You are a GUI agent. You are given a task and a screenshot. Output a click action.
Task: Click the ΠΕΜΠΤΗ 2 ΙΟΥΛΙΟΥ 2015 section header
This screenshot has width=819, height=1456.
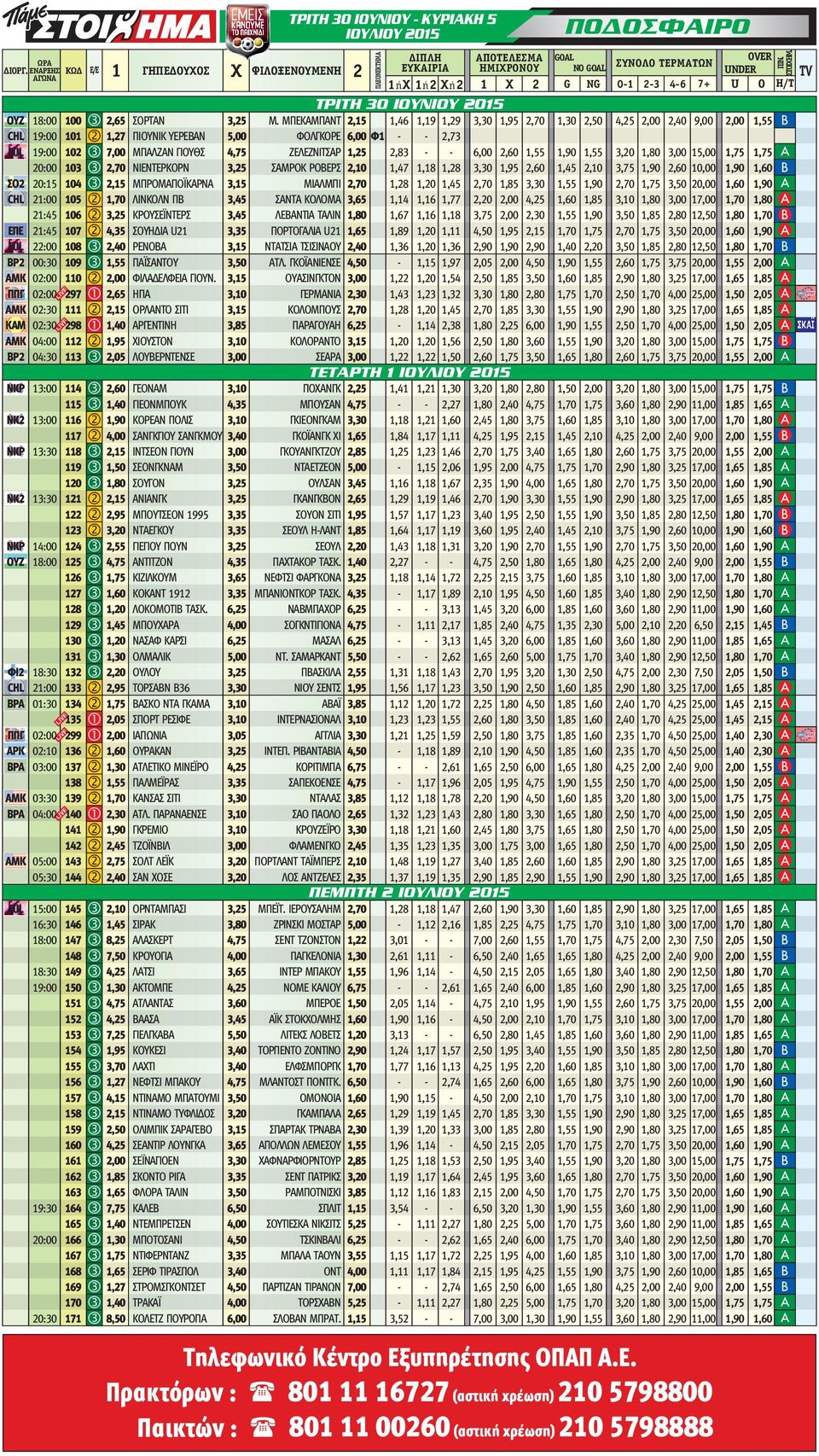(409, 892)
